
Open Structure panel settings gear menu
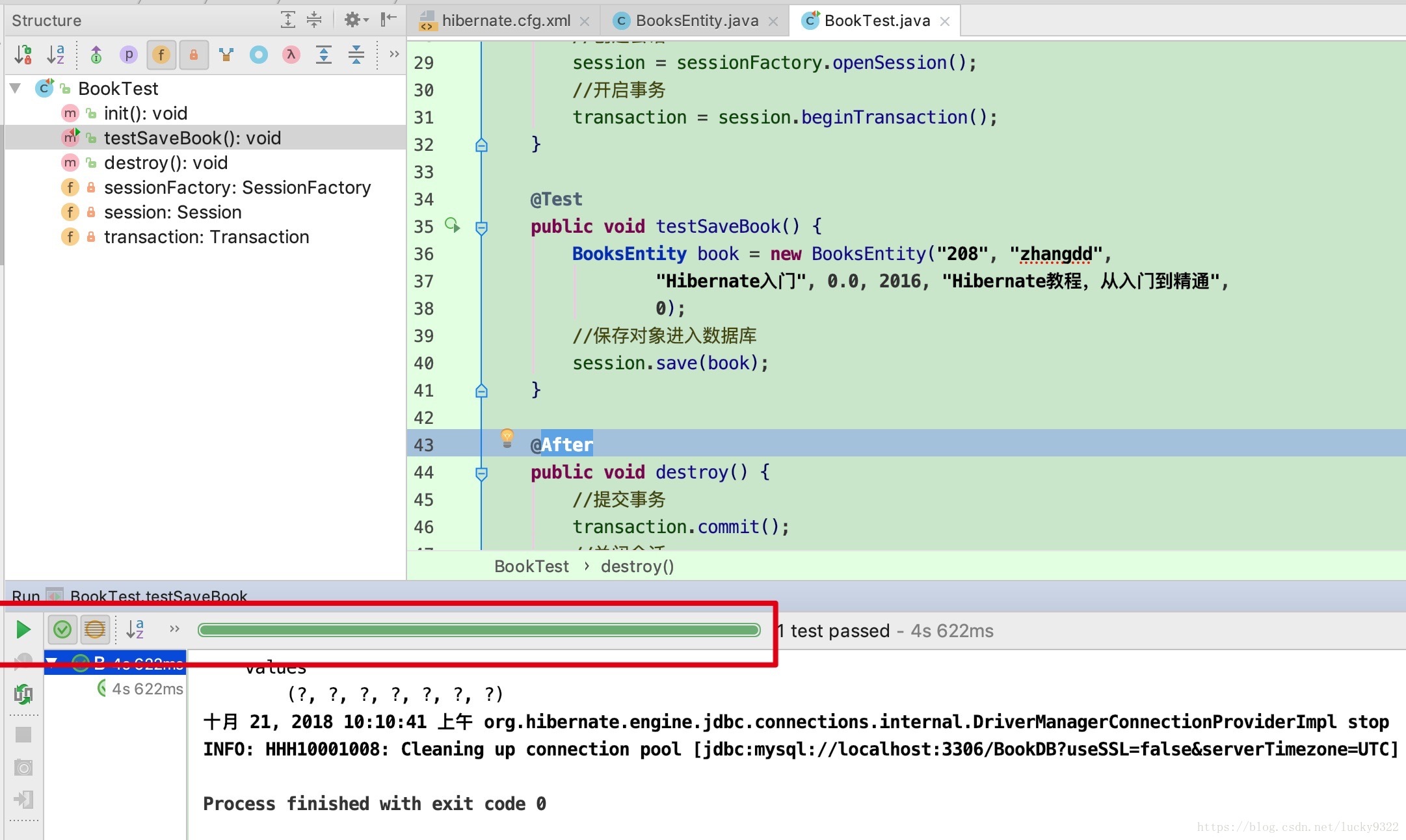point(355,20)
